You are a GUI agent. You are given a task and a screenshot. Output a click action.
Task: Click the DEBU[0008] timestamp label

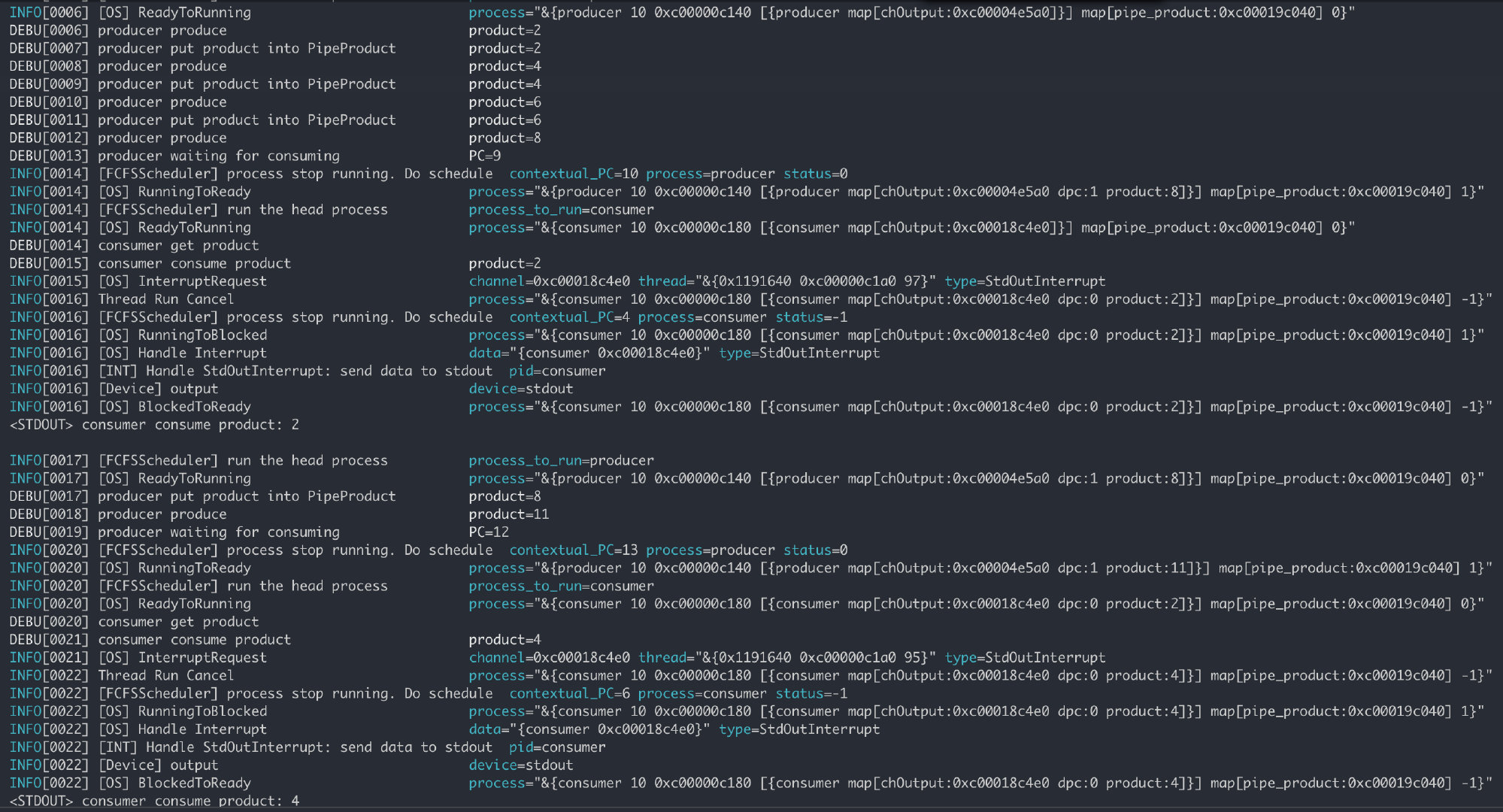pos(49,66)
